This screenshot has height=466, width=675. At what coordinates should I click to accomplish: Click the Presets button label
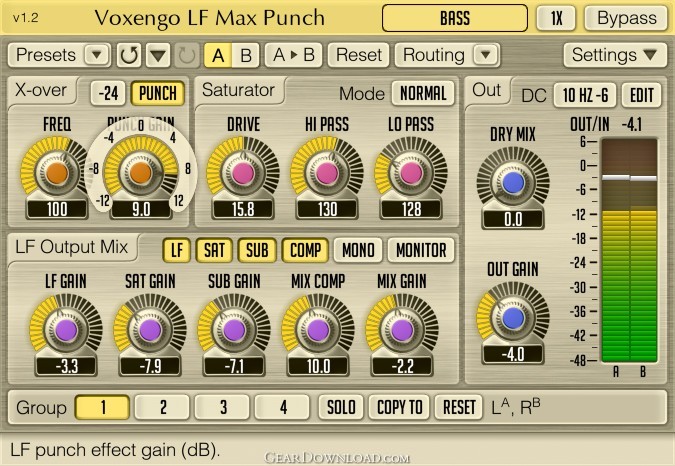pos(46,55)
